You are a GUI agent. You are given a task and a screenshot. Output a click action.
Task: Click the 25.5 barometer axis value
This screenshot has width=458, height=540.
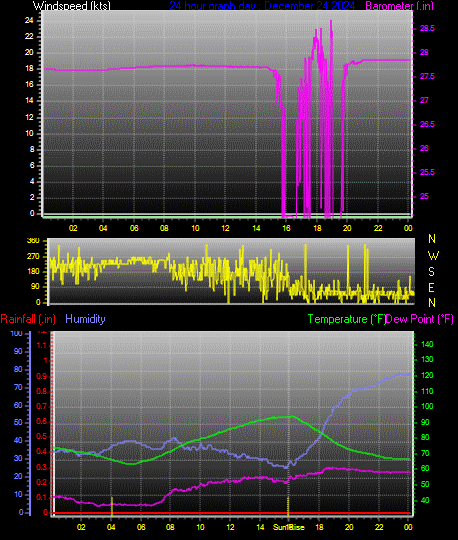point(427,172)
